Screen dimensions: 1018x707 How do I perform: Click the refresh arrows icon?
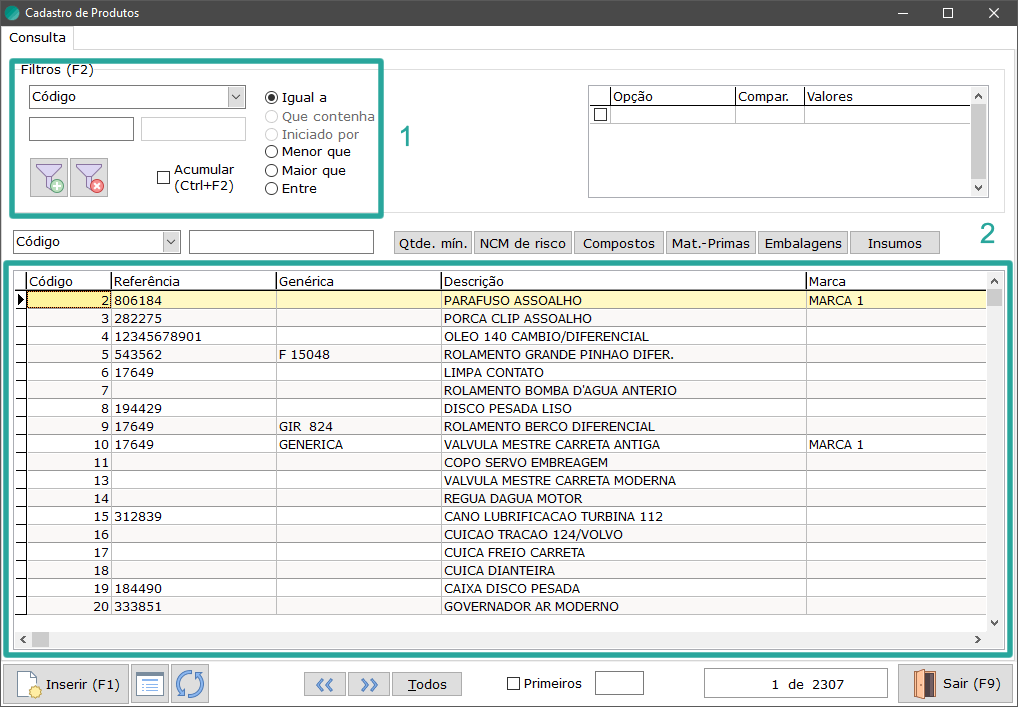190,685
